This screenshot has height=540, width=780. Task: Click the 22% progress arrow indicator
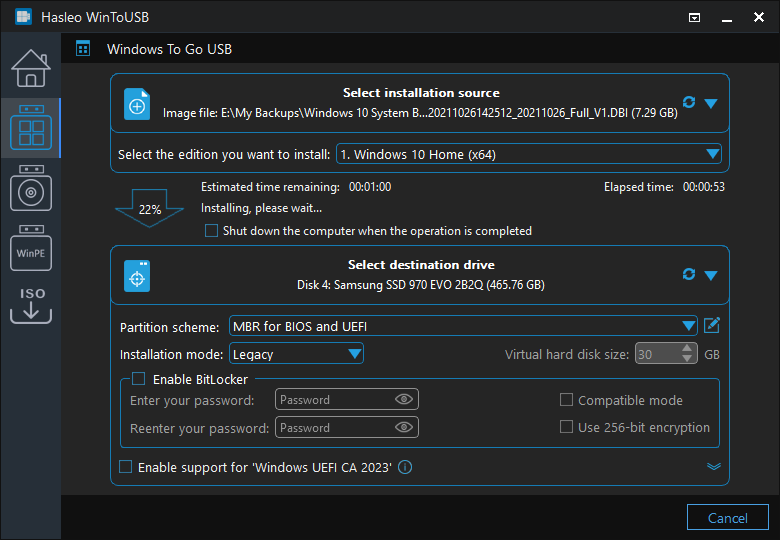[149, 208]
